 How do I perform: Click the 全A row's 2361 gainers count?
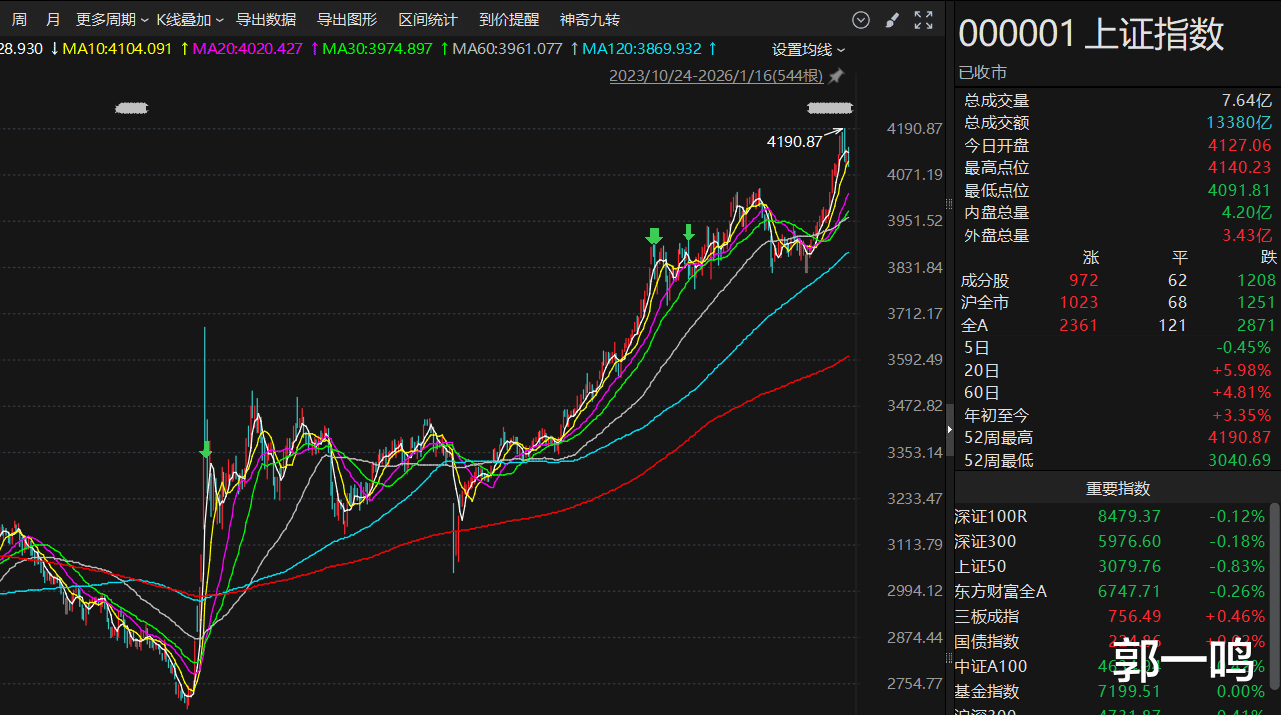tap(1078, 326)
